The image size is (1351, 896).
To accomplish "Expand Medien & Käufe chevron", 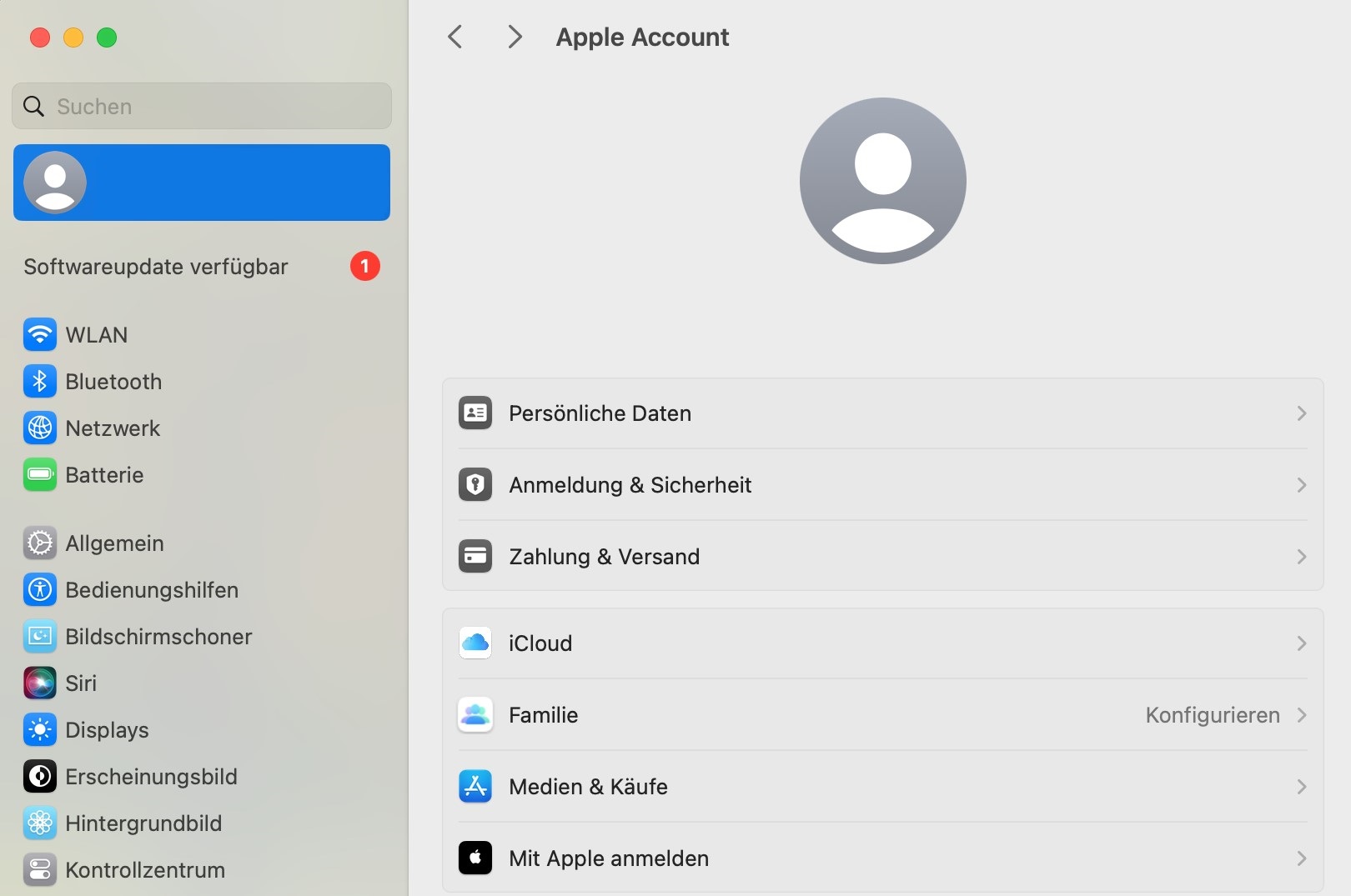I will (x=1302, y=787).
